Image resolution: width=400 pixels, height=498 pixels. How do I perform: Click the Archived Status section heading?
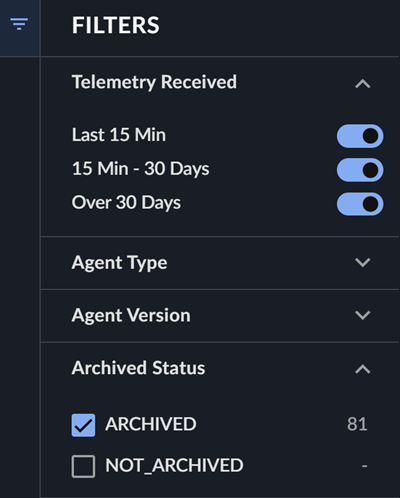coord(138,368)
